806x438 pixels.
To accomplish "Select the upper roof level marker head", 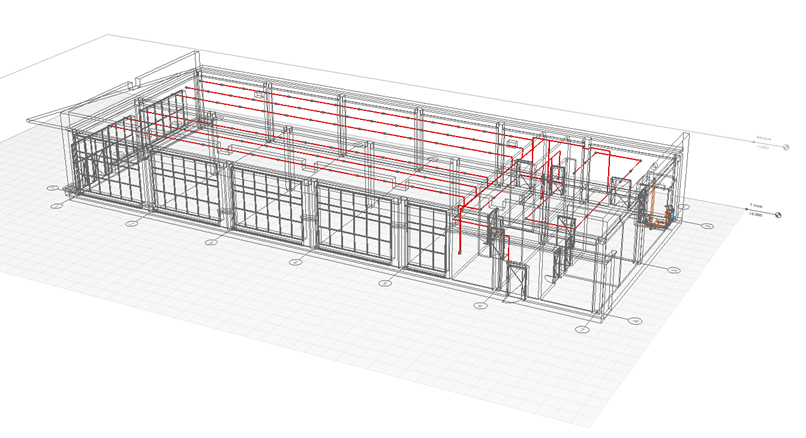I will [786, 147].
